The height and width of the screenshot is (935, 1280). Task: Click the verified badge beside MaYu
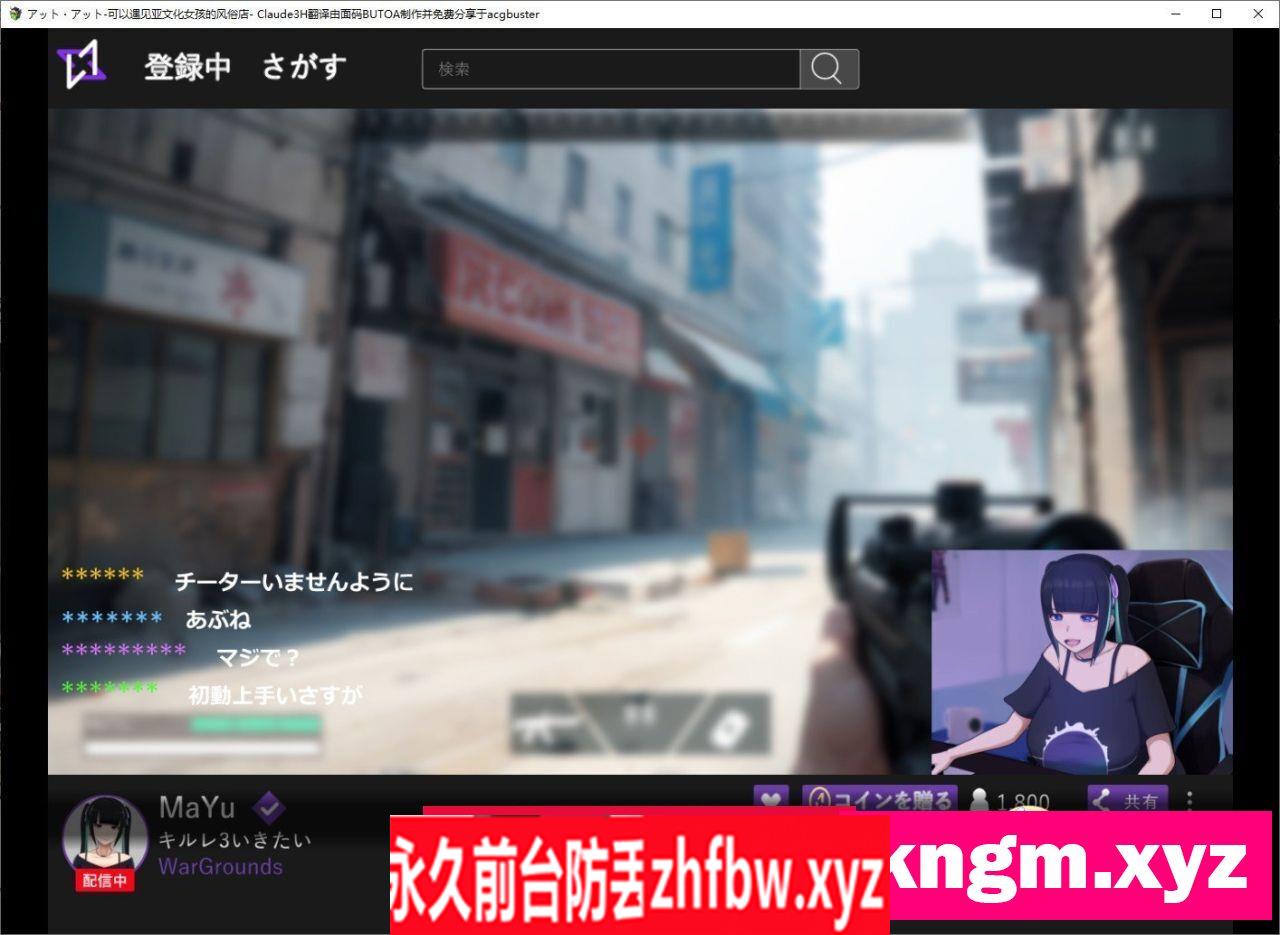tap(269, 806)
